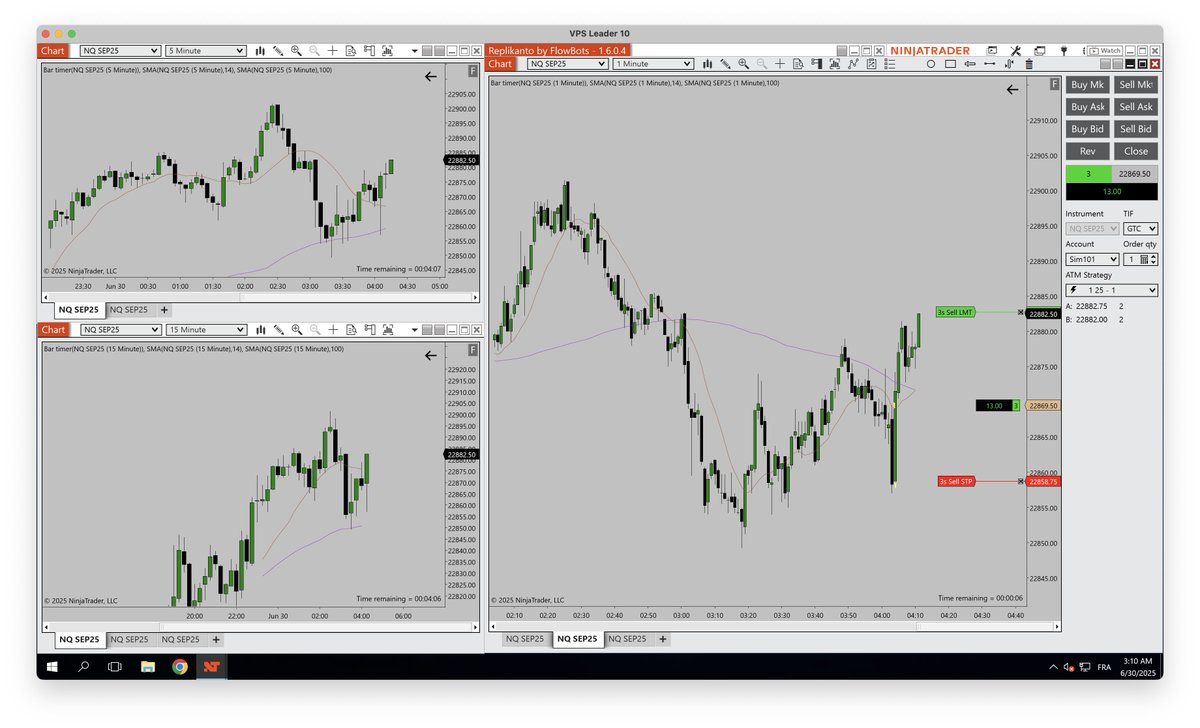Zoom out on the 5 Minute chart

click(314, 50)
